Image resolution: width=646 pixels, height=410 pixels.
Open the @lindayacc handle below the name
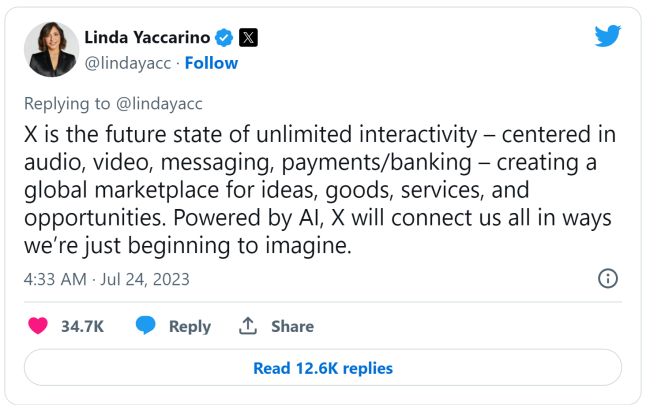click(124, 63)
